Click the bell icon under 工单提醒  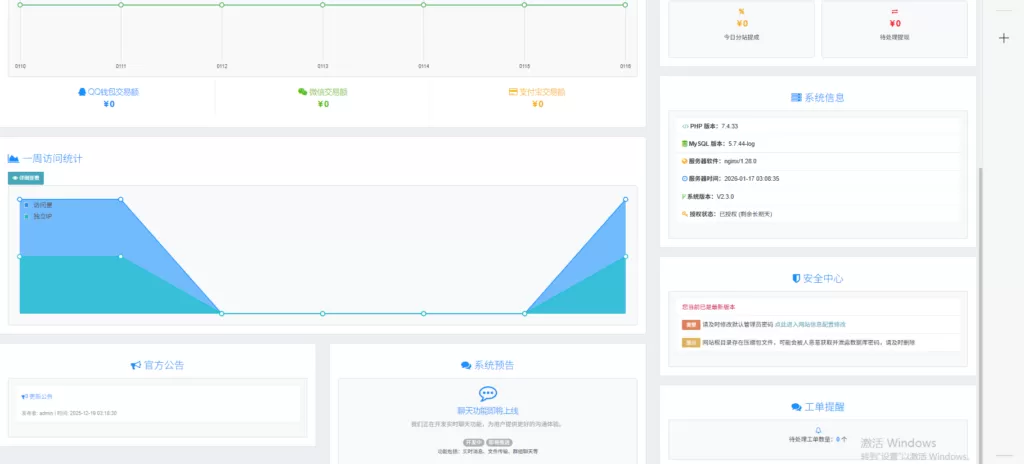tap(818, 430)
